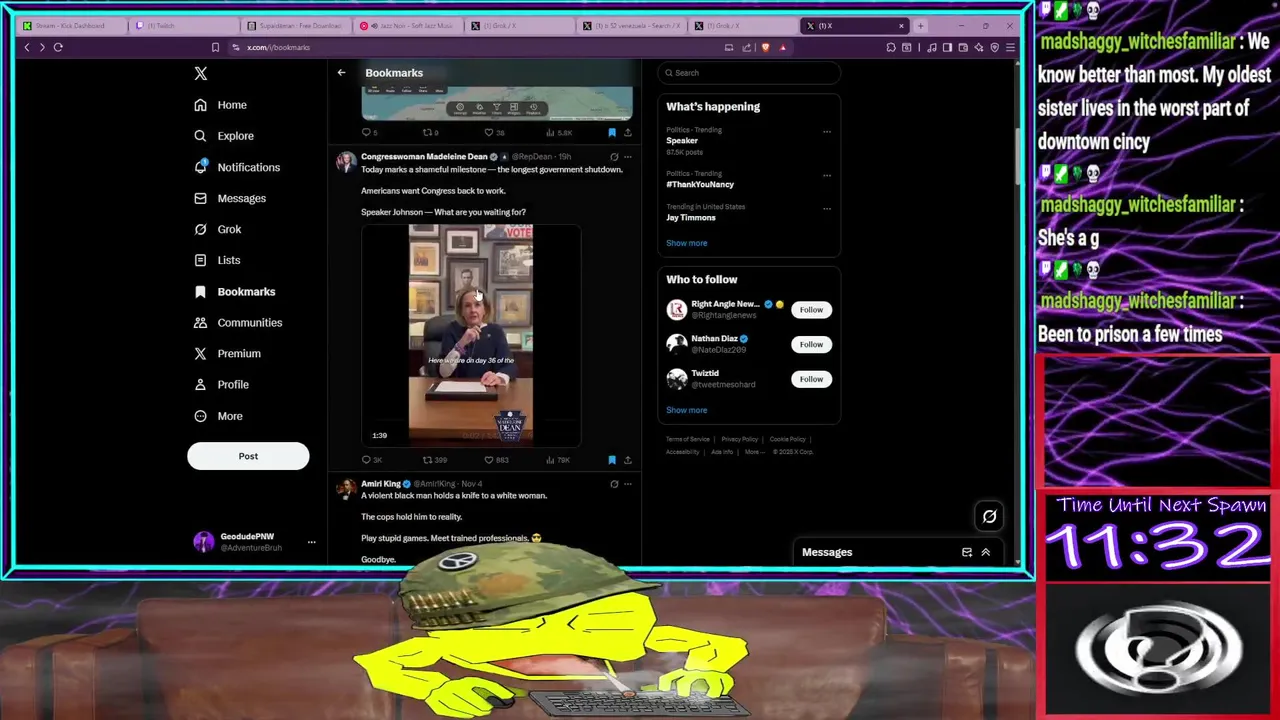Follow Nathan Diaz
The width and height of the screenshot is (1280, 720).
811,344
